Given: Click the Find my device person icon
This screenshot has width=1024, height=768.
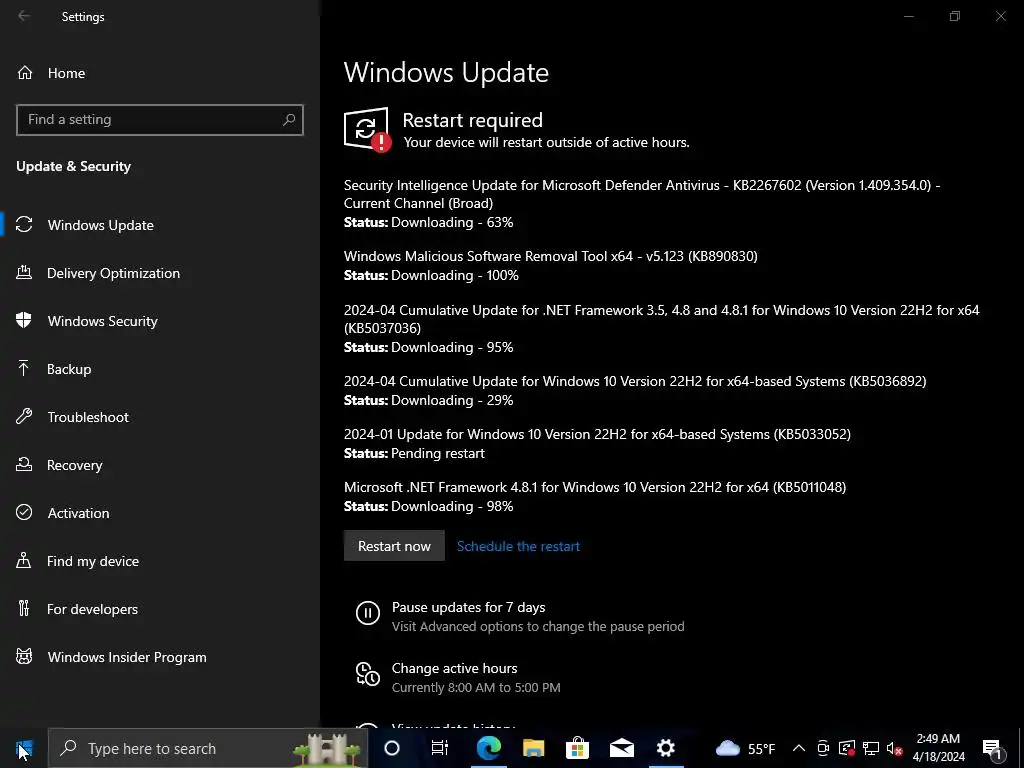Looking at the screenshot, I should pos(24,560).
